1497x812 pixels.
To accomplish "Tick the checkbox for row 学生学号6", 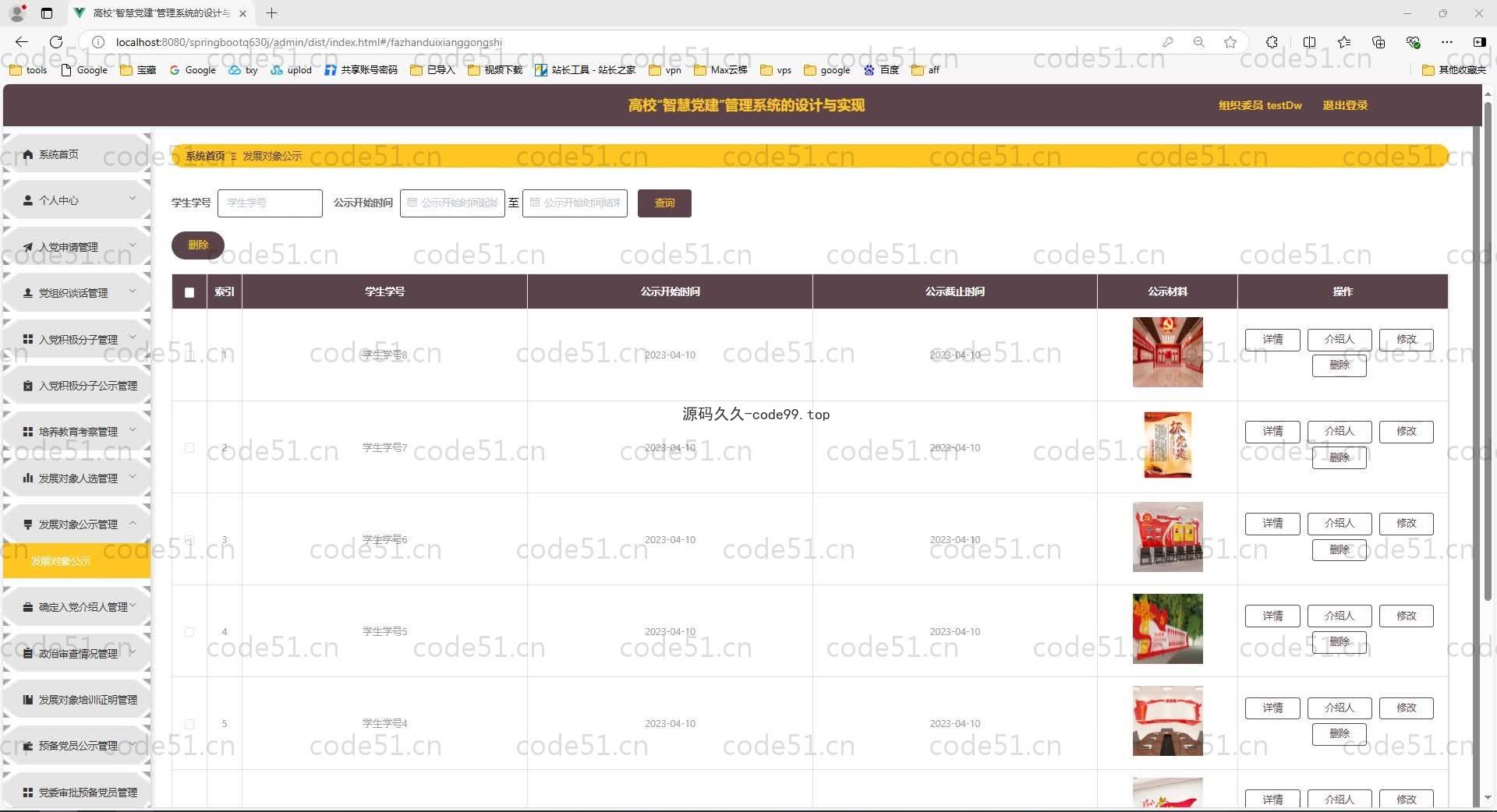I will click(189, 539).
